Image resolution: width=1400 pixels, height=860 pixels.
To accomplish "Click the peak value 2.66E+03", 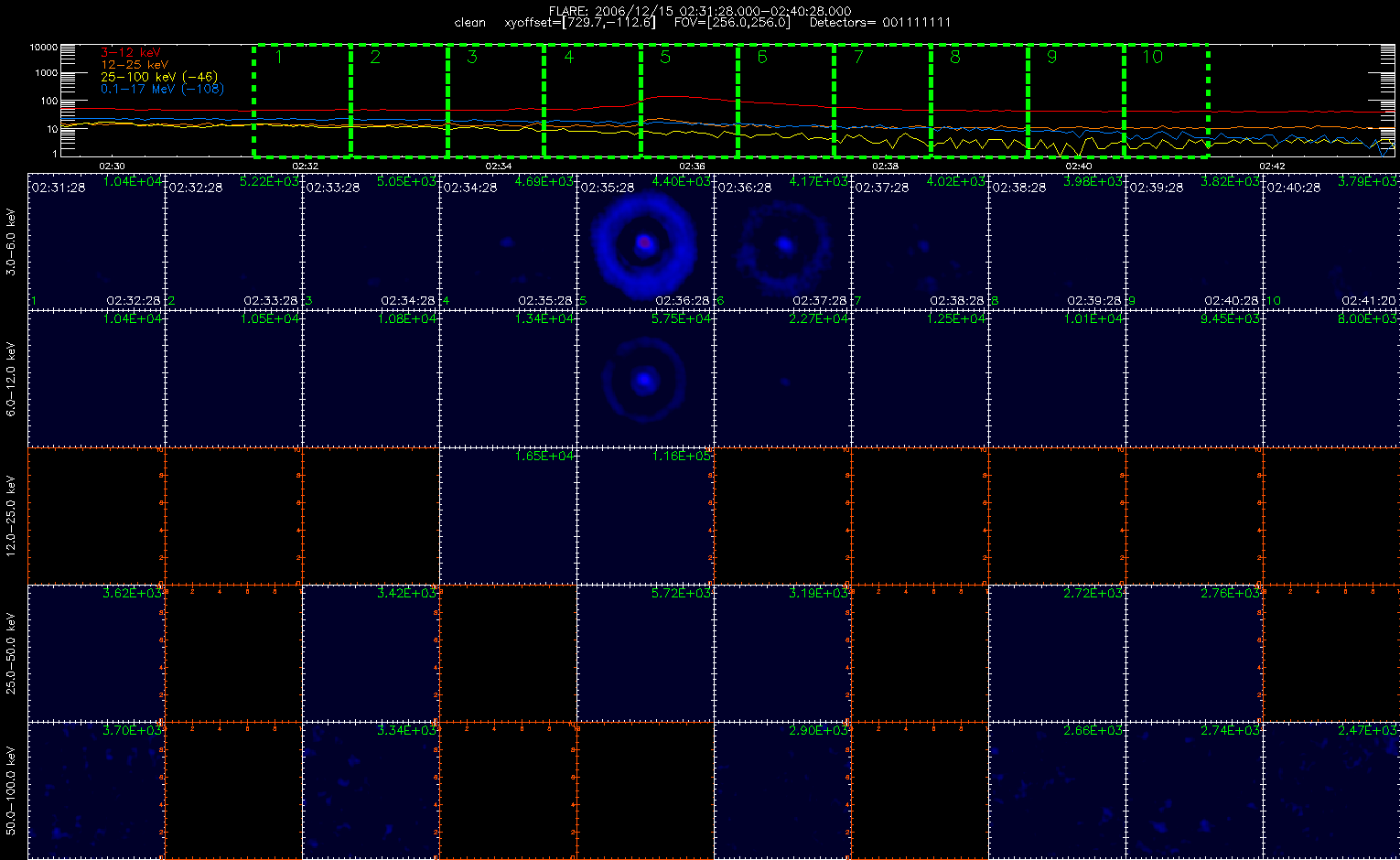I will pyautogui.click(x=1093, y=731).
